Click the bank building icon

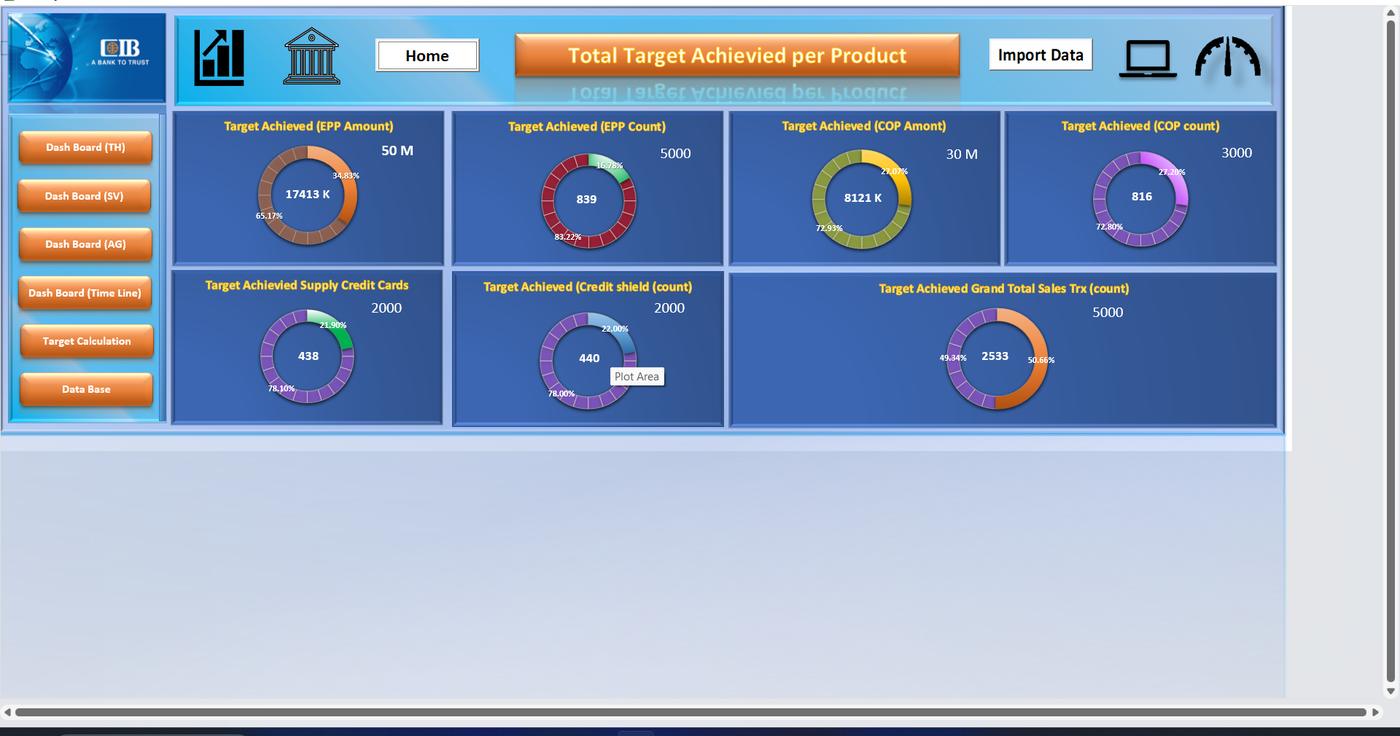(x=312, y=56)
